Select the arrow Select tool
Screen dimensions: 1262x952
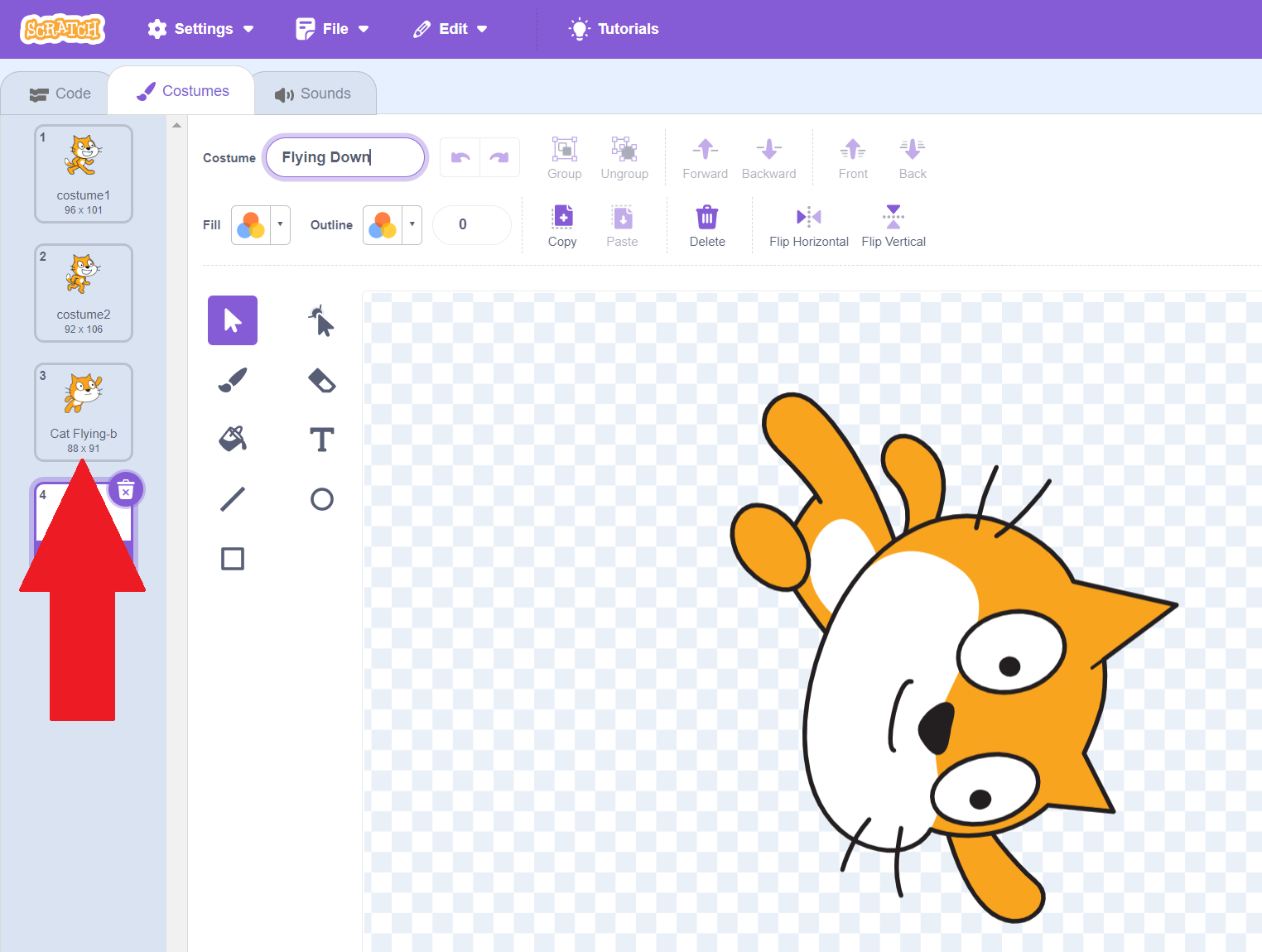[233, 320]
